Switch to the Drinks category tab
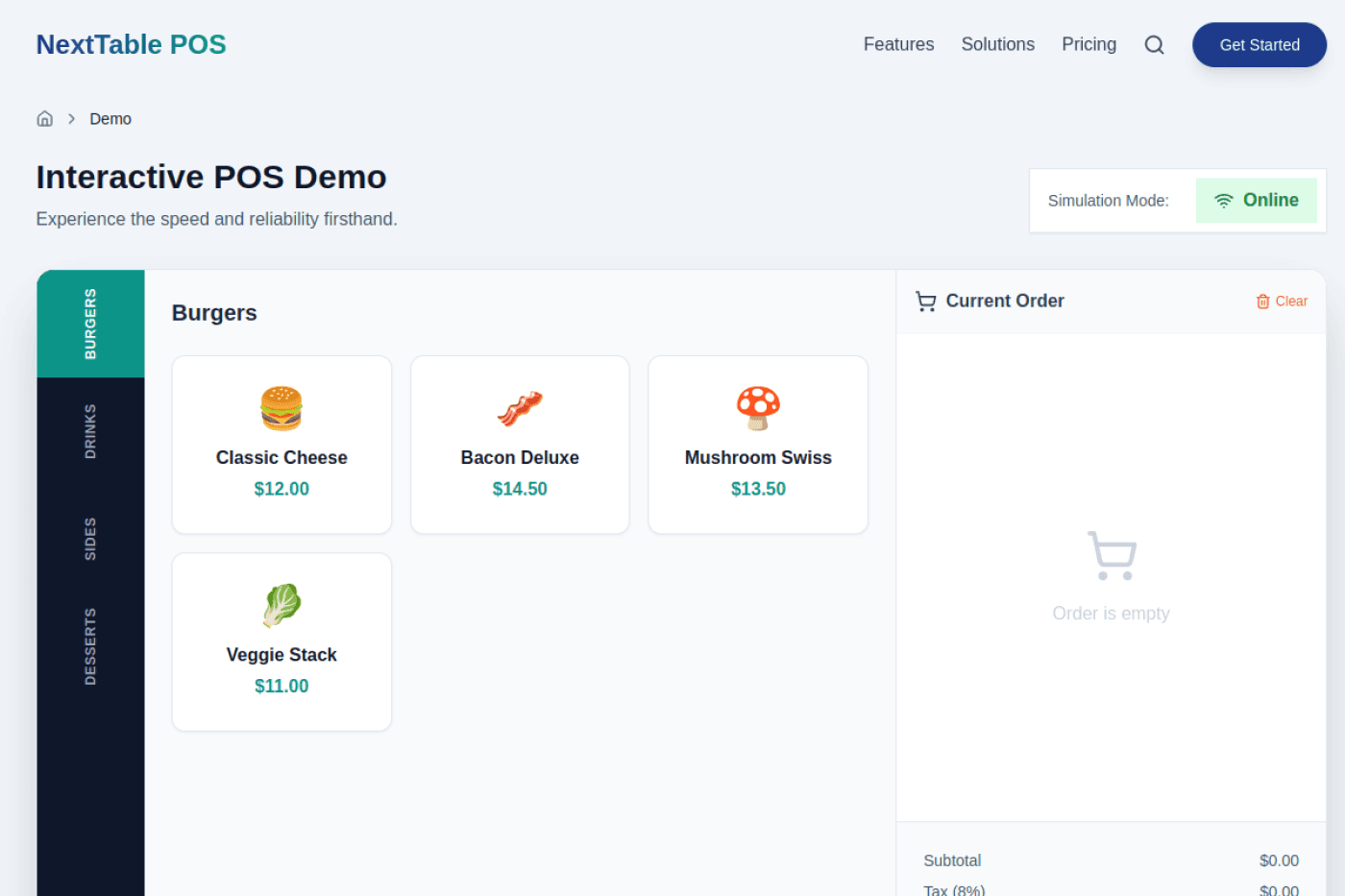 coord(90,431)
